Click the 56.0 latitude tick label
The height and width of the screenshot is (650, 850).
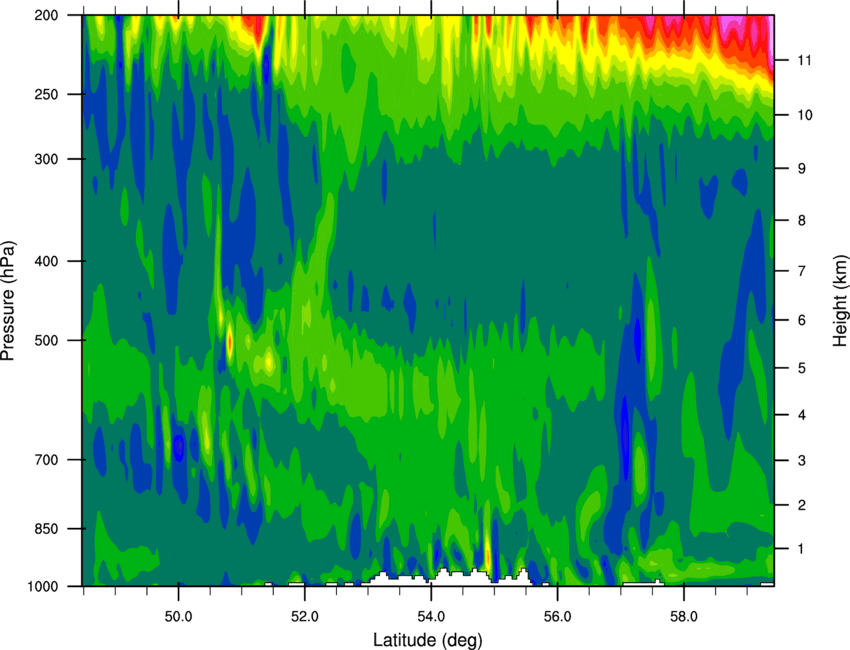(557, 617)
